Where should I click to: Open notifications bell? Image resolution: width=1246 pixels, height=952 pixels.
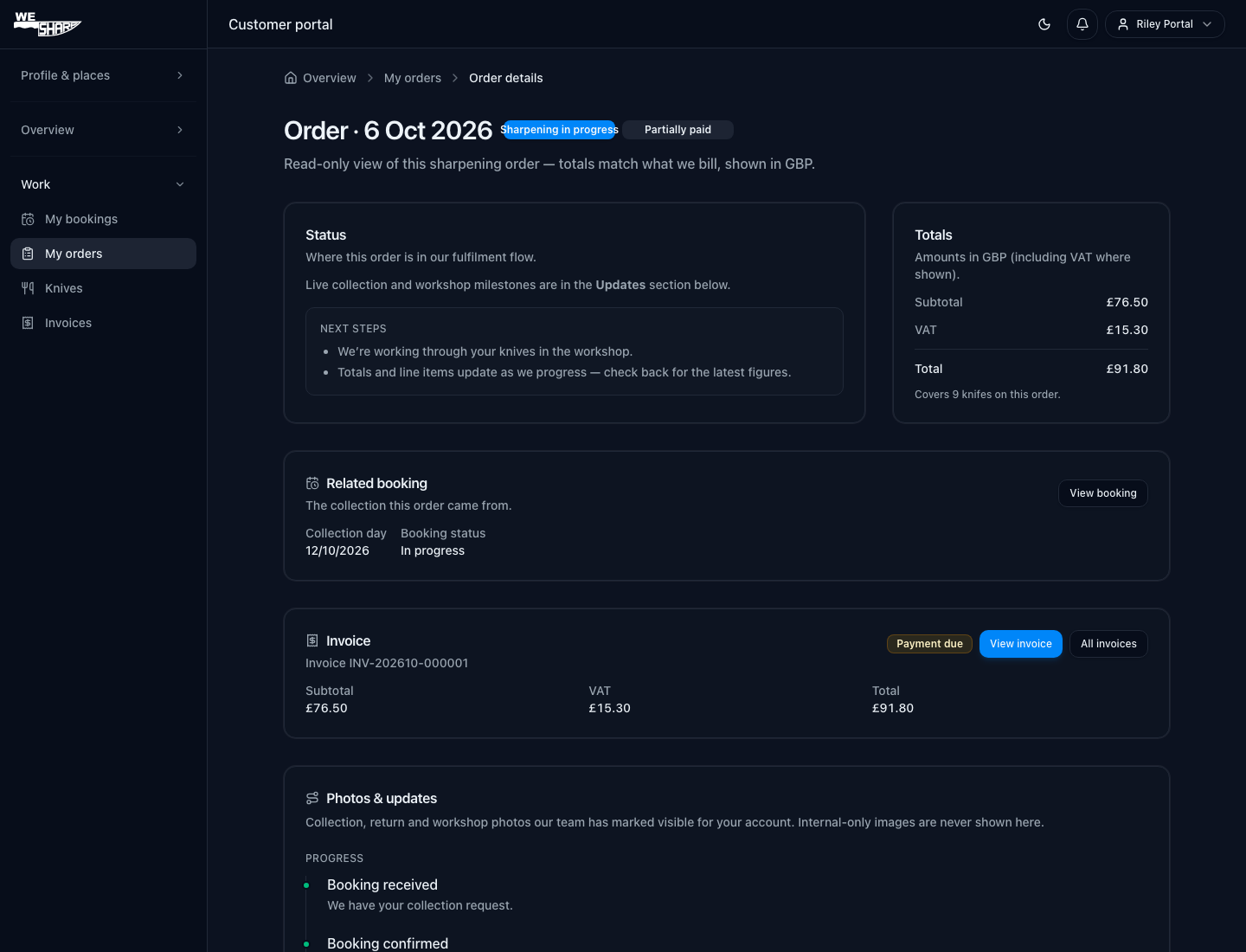(1082, 24)
